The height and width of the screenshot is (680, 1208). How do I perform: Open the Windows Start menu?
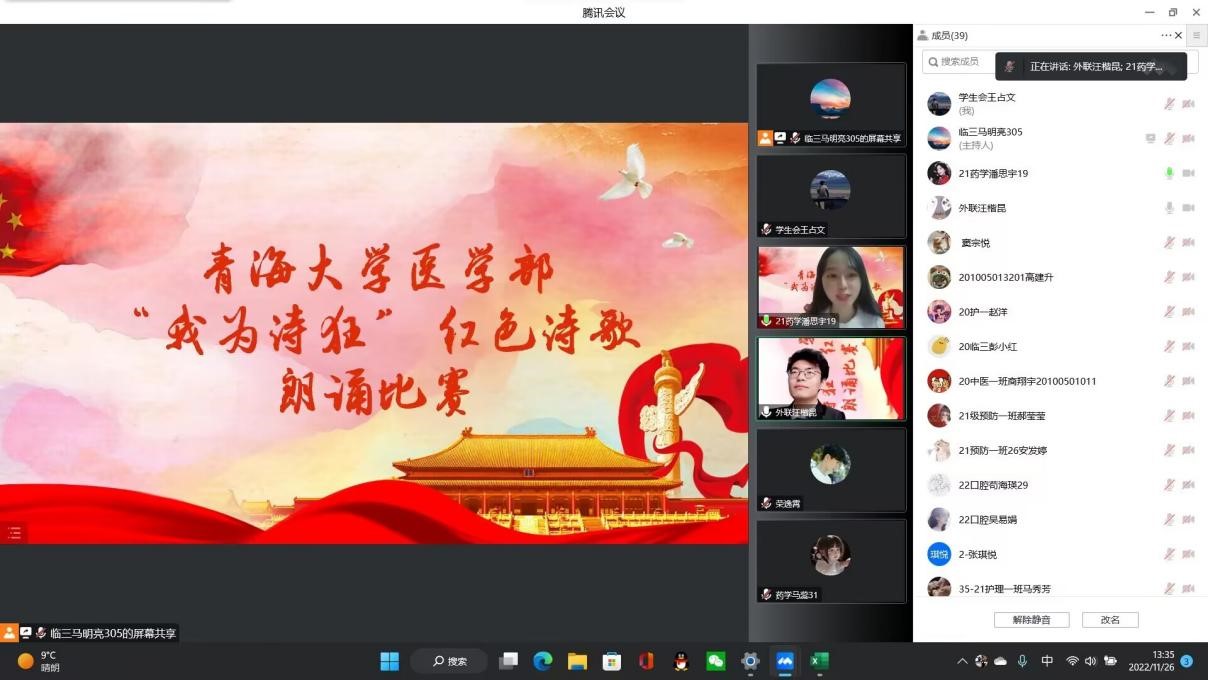tap(389, 661)
